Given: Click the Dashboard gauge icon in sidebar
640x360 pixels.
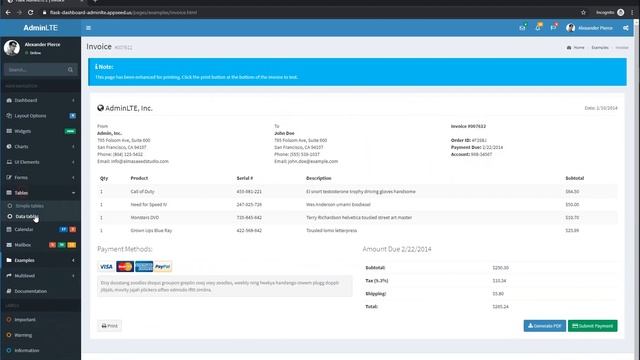Looking at the screenshot, I should pyautogui.click(x=9, y=100).
